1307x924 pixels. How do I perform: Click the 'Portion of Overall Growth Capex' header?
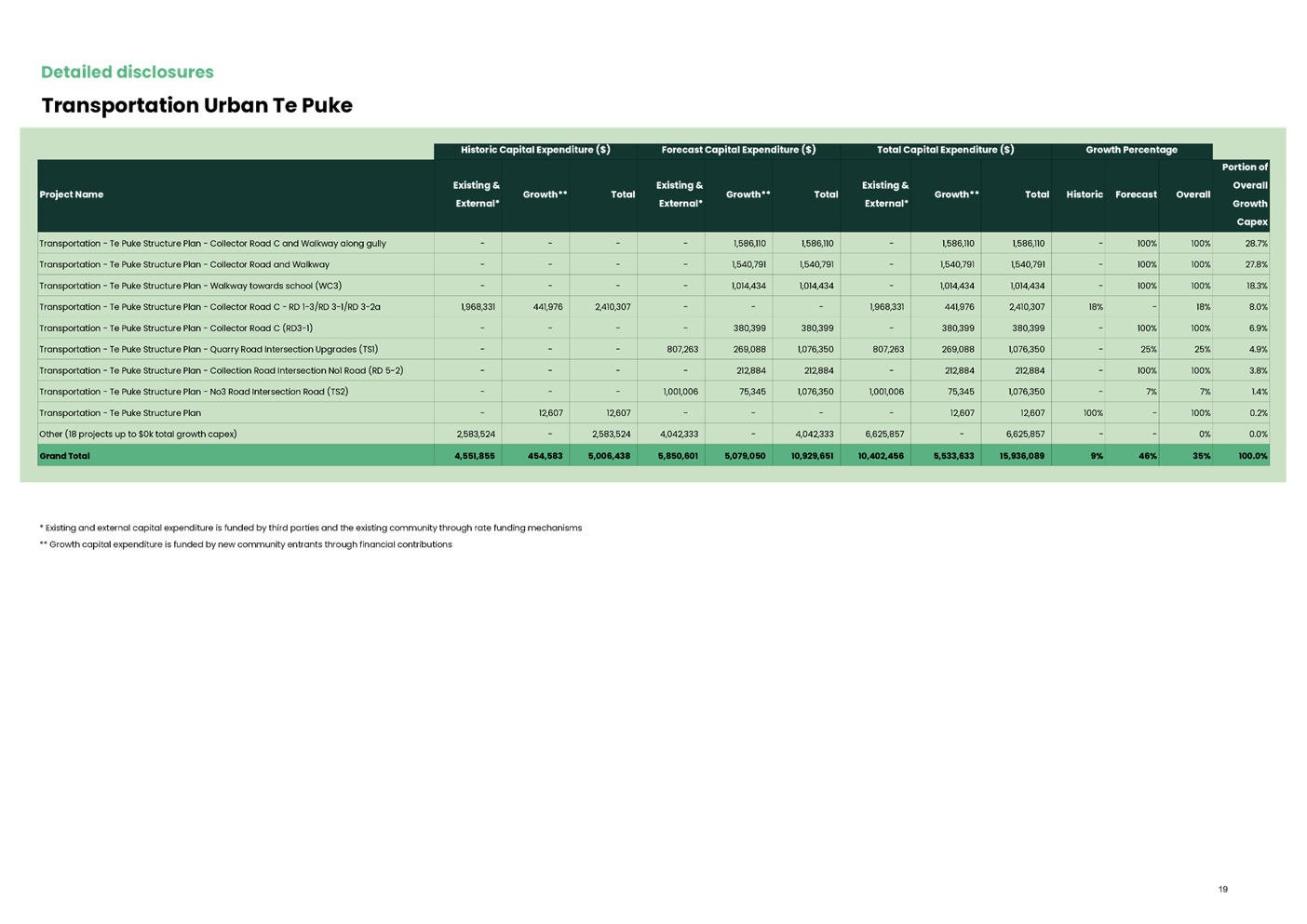click(x=1244, y=194)
